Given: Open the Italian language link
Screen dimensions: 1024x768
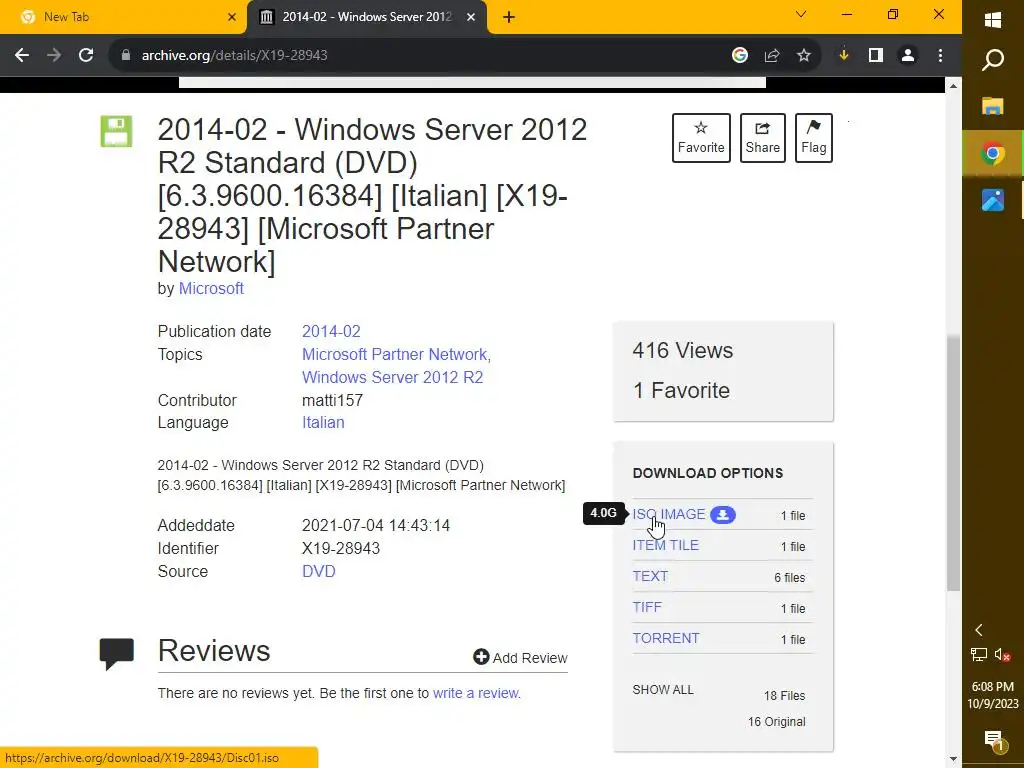Looking at the screenshot, I should (x=323, y=423).
